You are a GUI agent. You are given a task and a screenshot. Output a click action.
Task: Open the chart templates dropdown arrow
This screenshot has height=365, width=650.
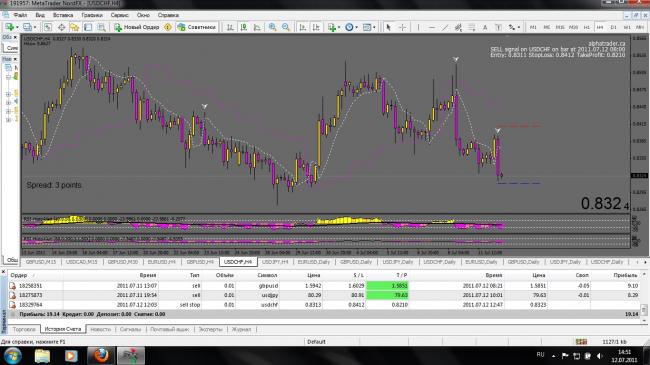coord(374,27)
